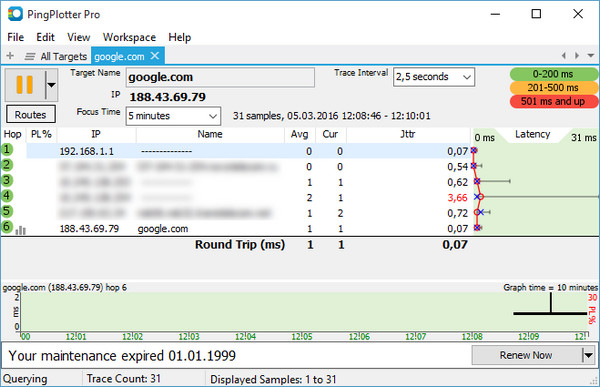
Task: Click the IP column header
Action: [96, 134]
